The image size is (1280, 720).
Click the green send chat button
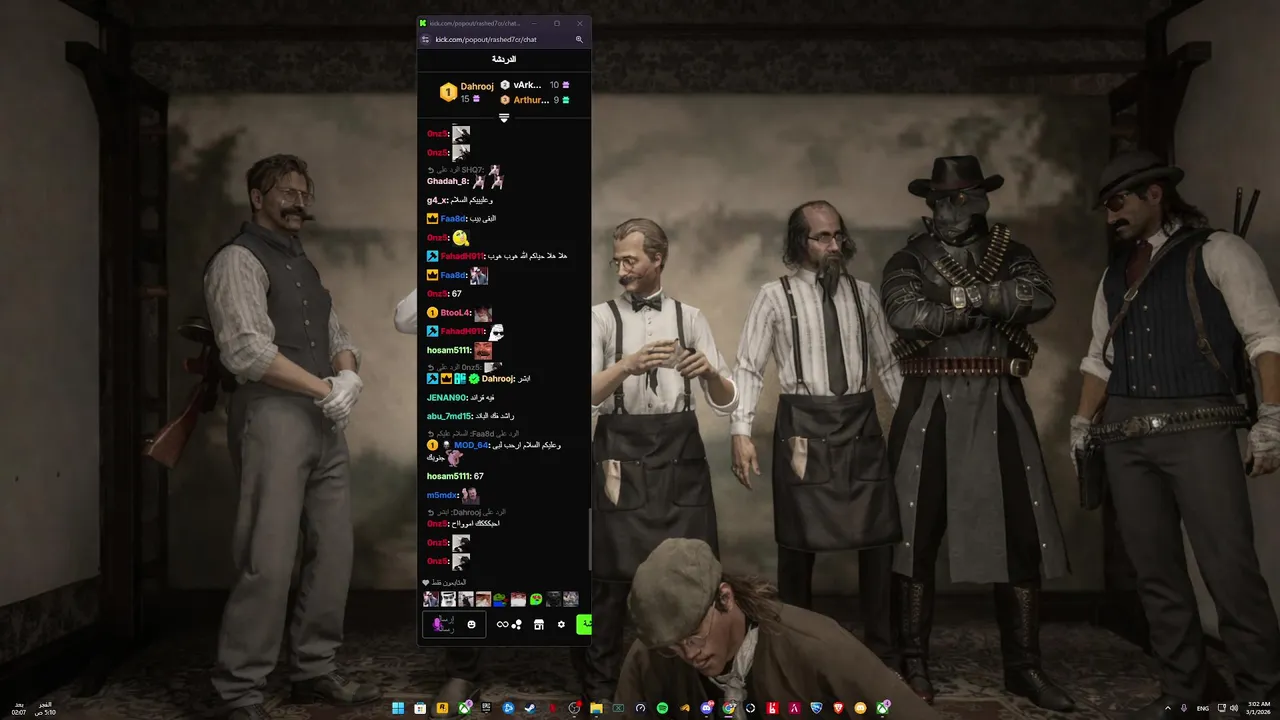[x=585, y=625]
